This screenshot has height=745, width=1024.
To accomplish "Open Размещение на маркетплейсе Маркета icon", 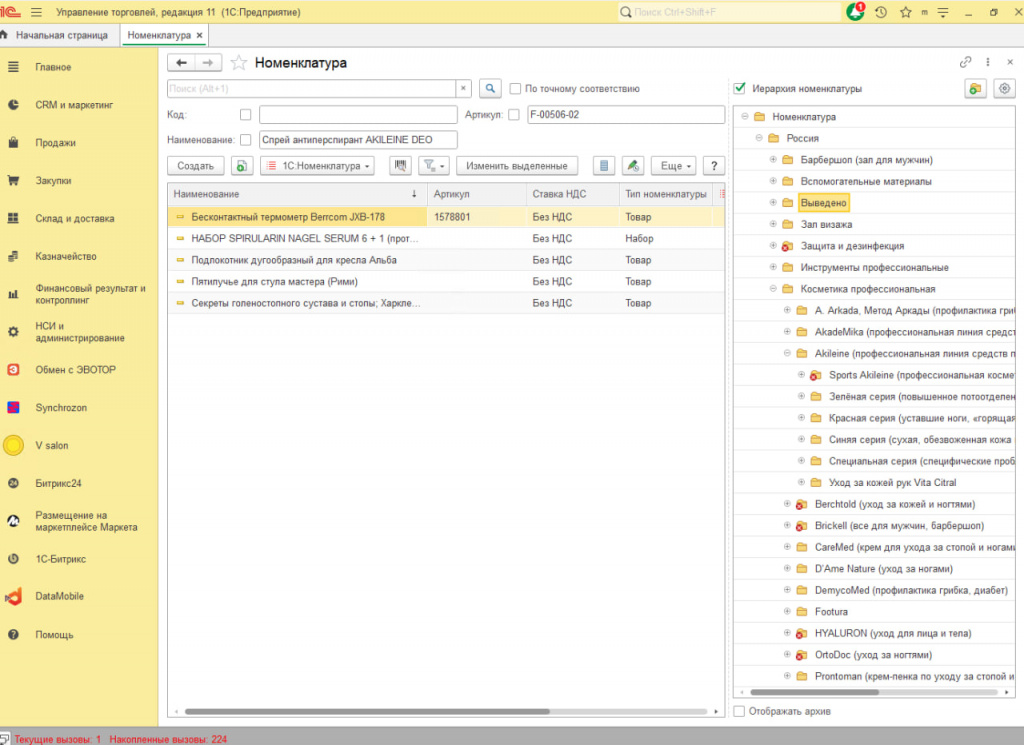I will click(x=13, y=521).
